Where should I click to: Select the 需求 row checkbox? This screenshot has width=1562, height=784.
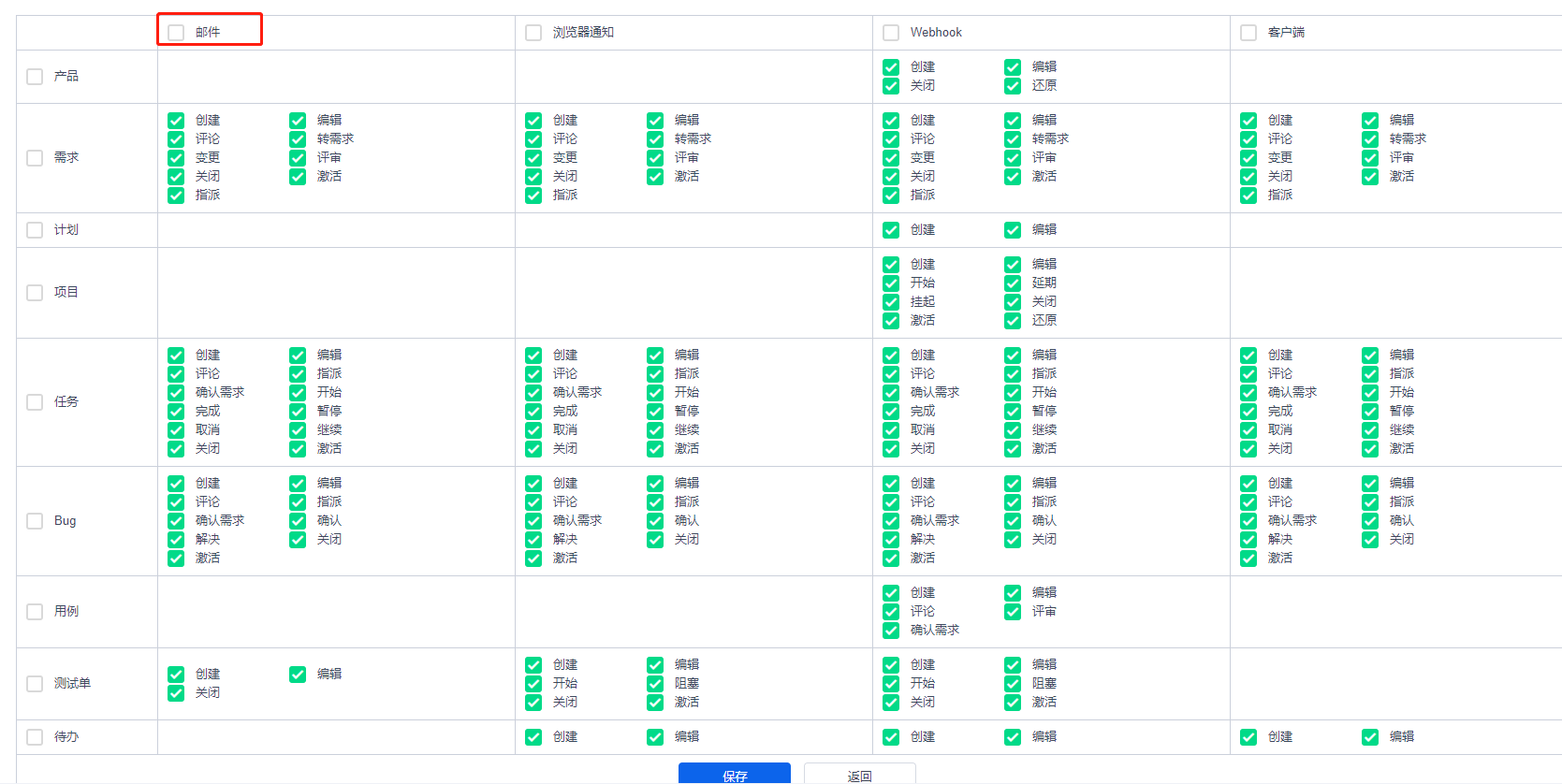click(x=35, y=158)
